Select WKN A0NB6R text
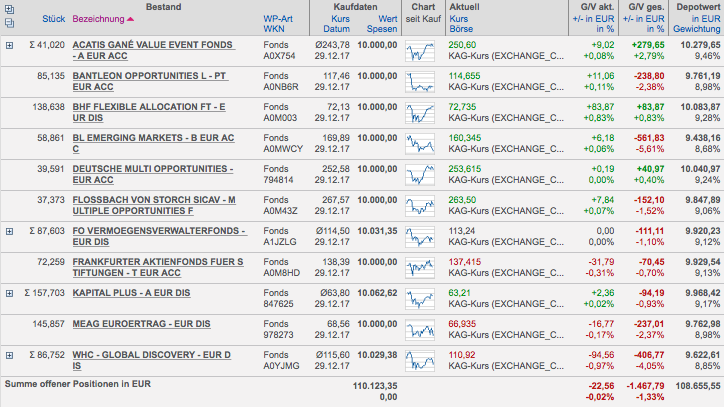The height and width of the screenshot is (407, 724). 281,87
